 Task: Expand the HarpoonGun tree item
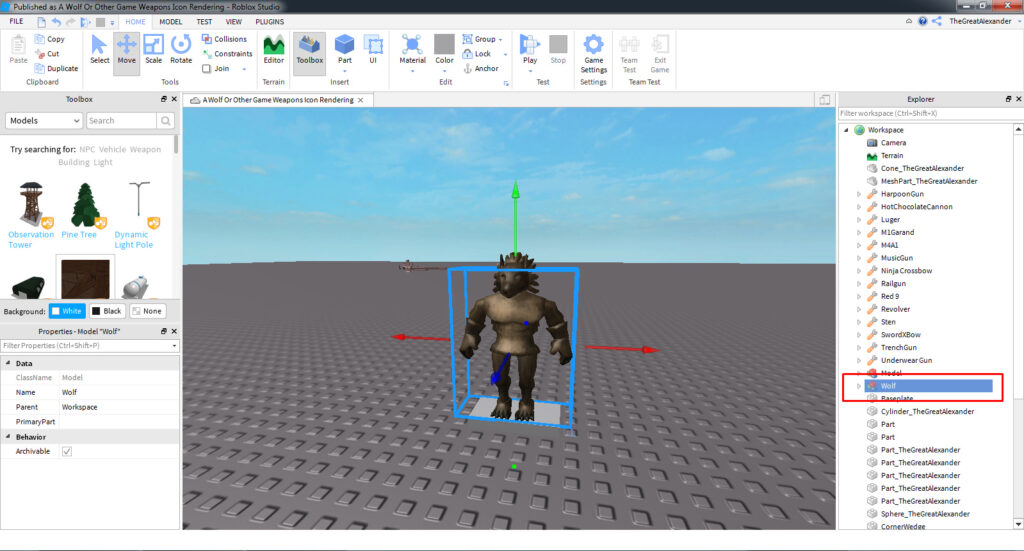(x=859, y=194)
